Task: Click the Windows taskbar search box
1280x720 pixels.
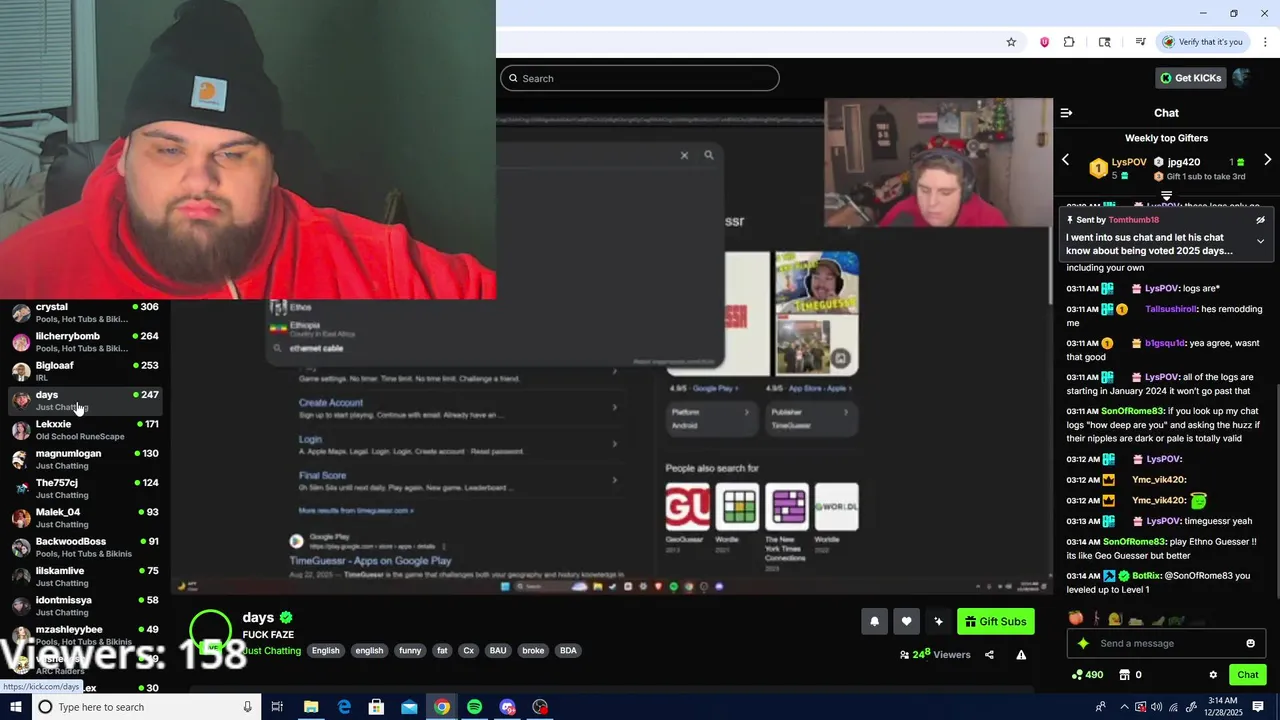Action: coord(145,707)
